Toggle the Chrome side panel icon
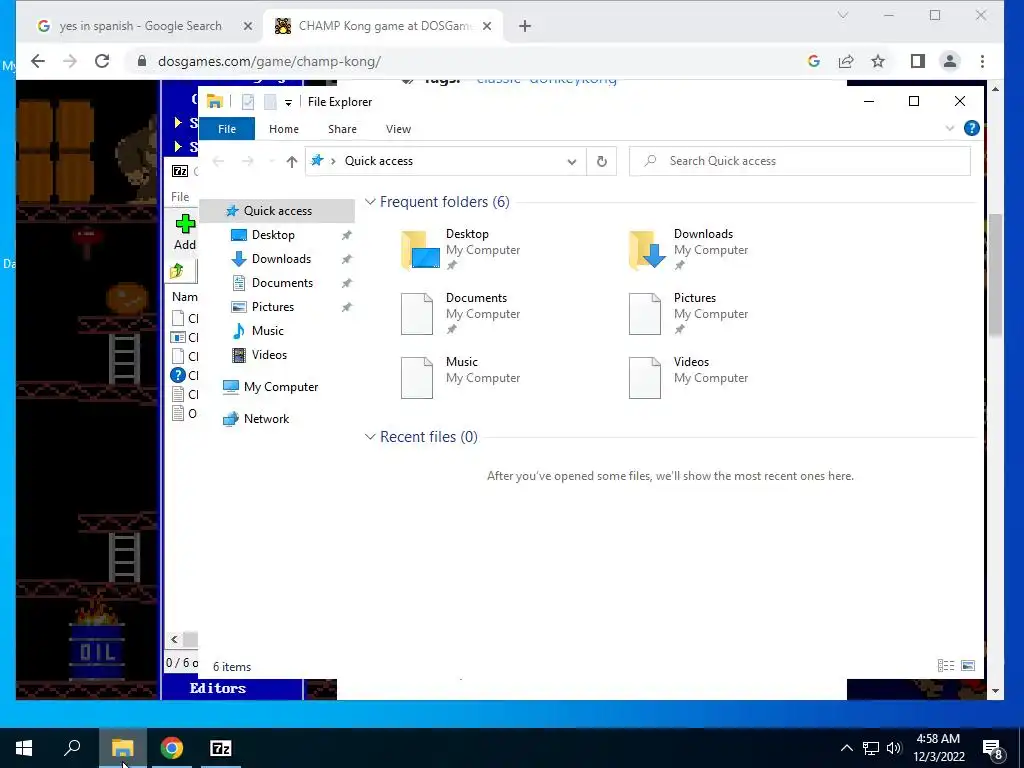This screenshot has width=1024, height=768. coord(918,61)
